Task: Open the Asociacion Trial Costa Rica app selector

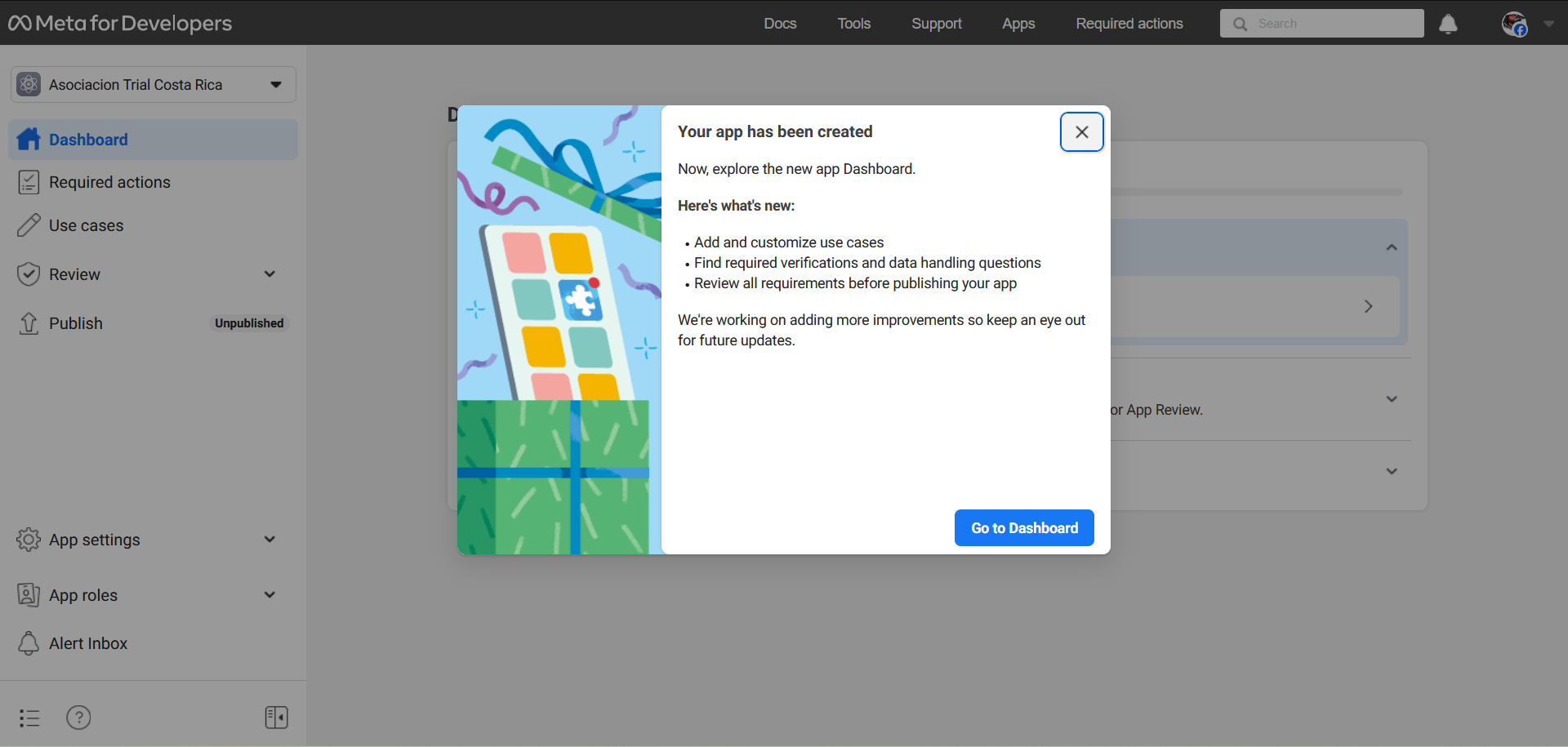Action: [154, 85]
